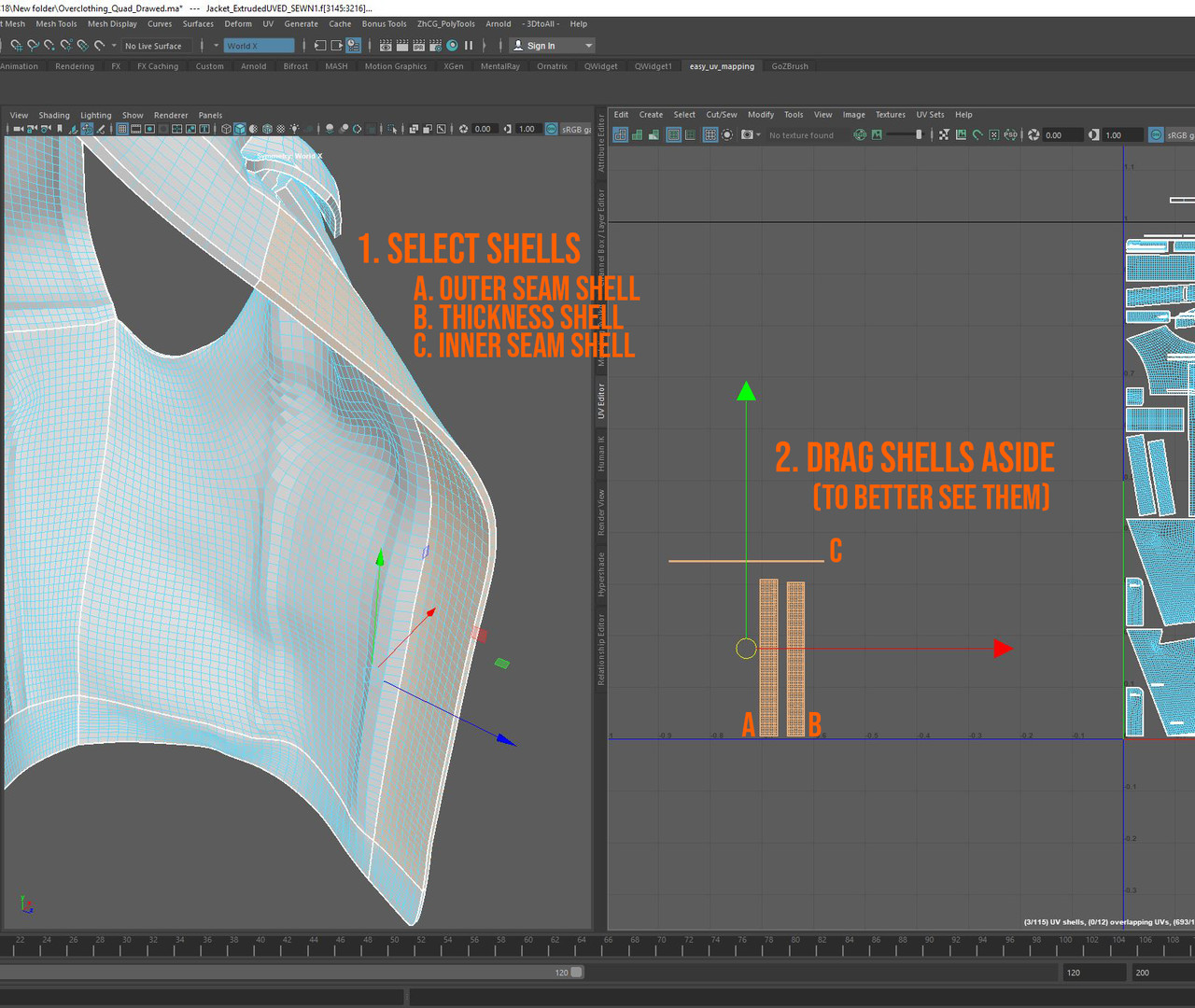Select the snap to grids magnet icon
The image size is (1195, 1008).
click(15, 45)
